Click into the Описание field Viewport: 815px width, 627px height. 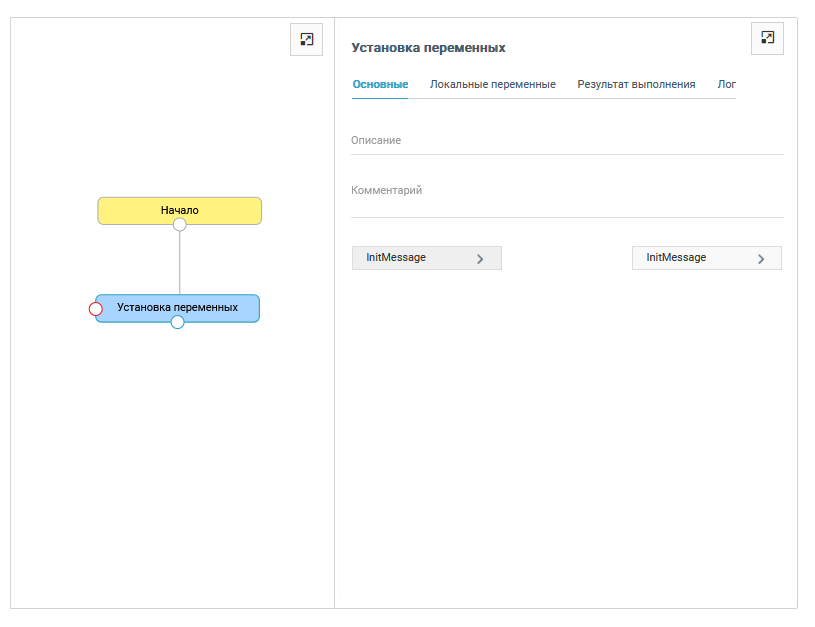pos(567,141)
